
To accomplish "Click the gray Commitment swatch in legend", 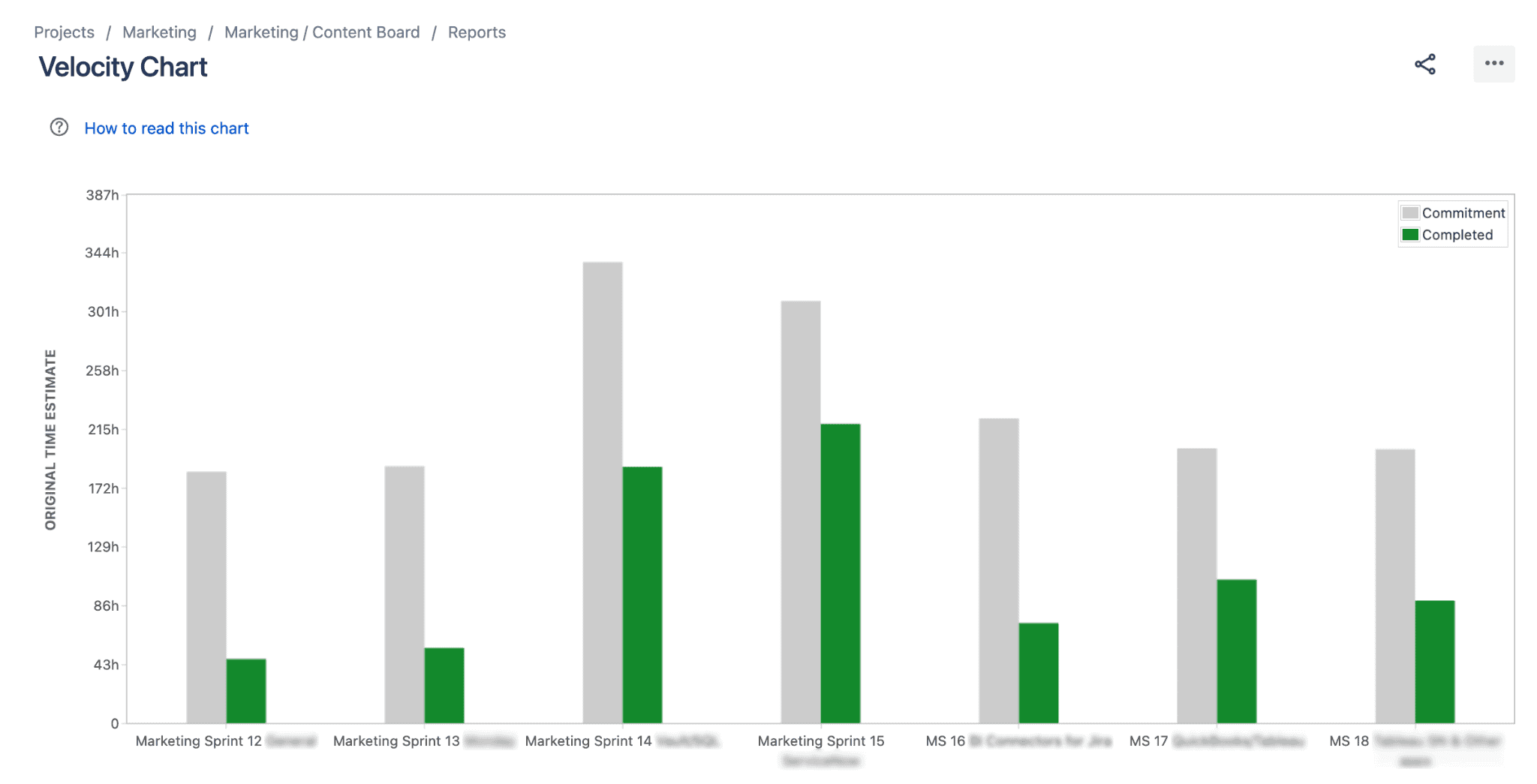I will click(1411, 212).
